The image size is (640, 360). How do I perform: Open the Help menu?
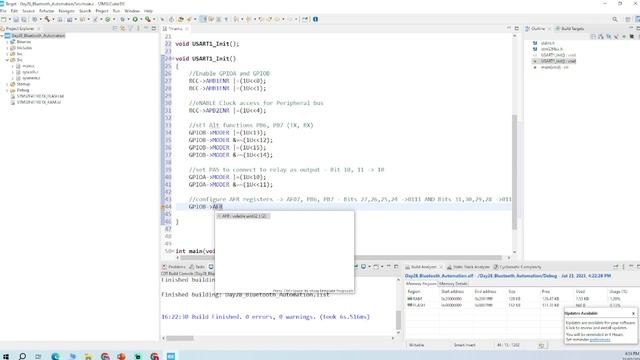click(x=149, y=11)
